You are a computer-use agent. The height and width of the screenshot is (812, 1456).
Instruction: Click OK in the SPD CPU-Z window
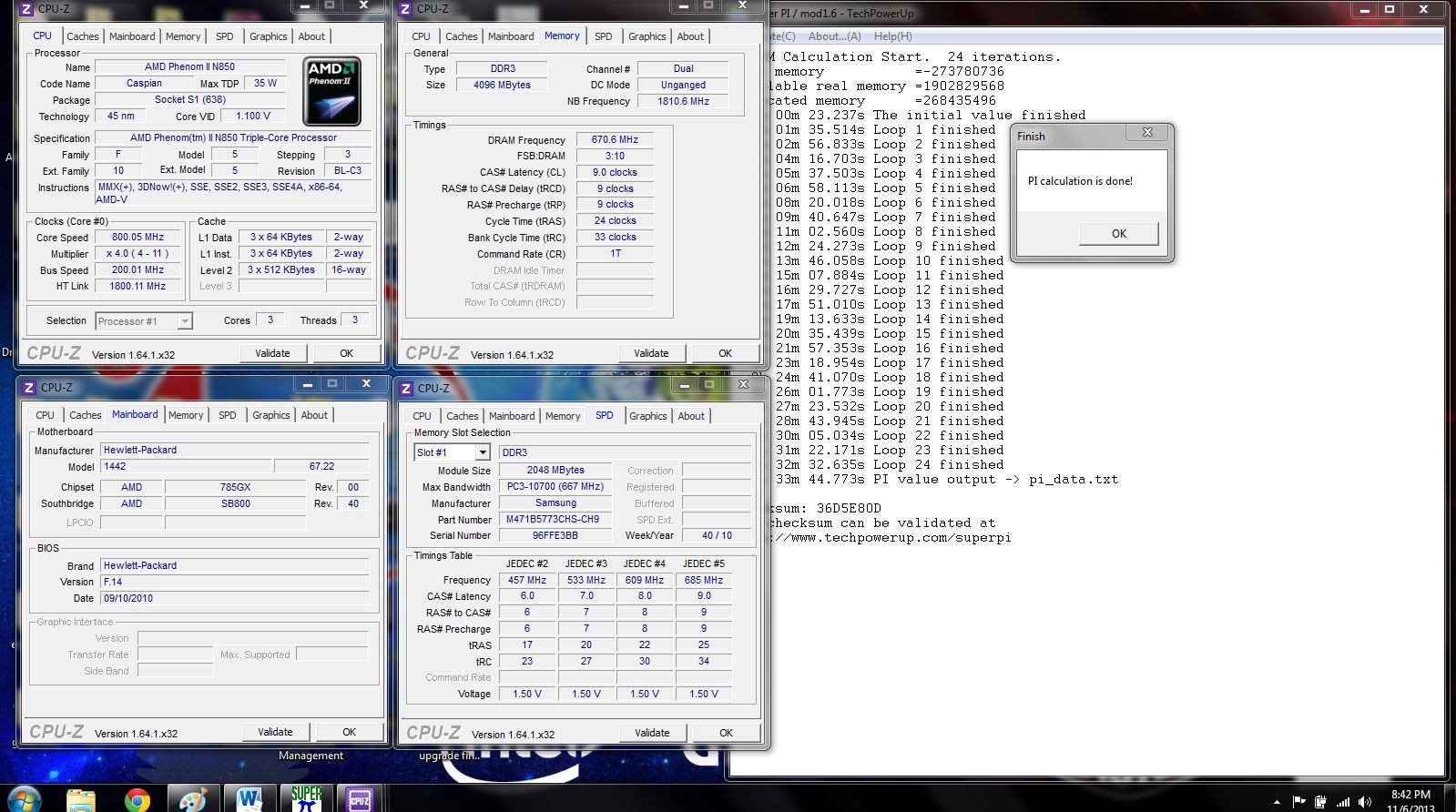point(726,733)
